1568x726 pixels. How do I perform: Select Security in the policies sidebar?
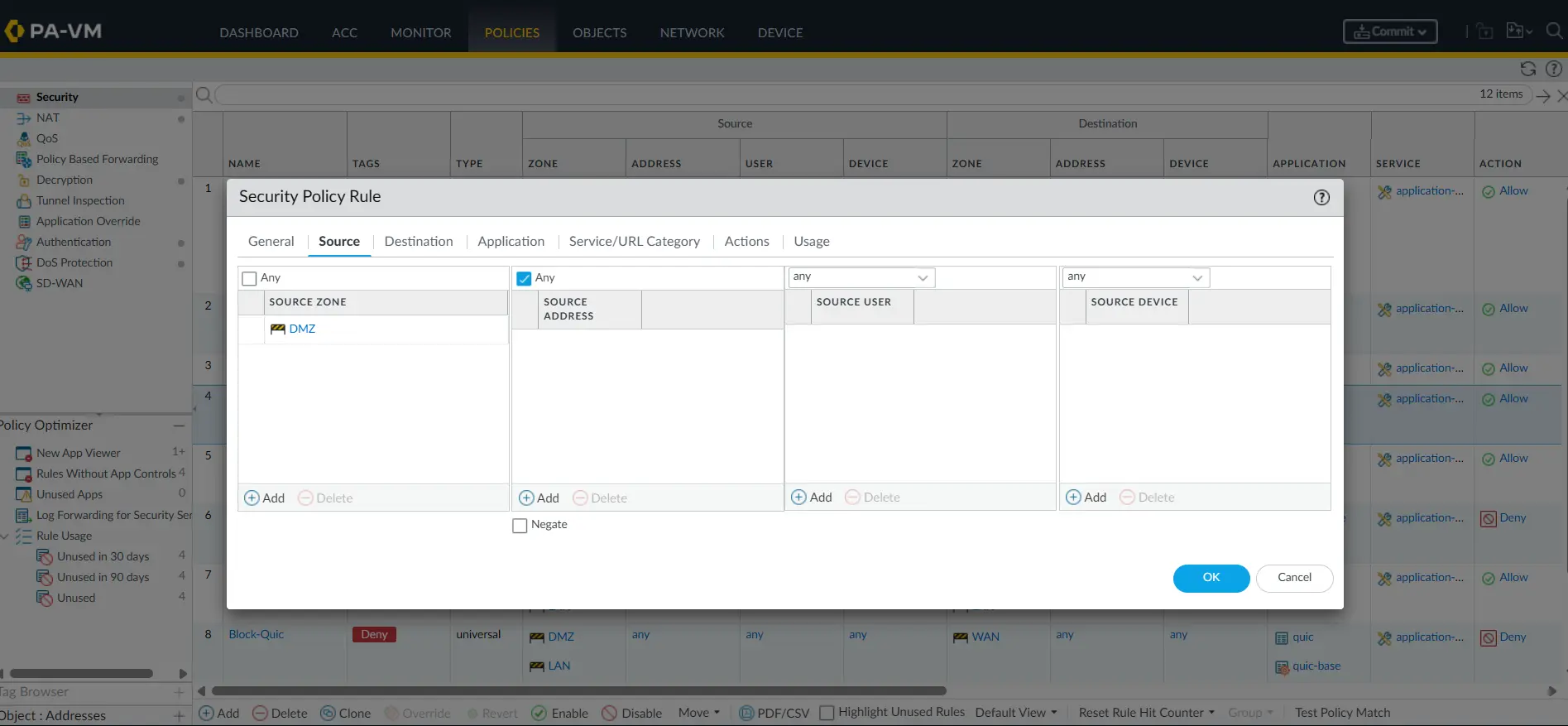(x=57, y=97)
